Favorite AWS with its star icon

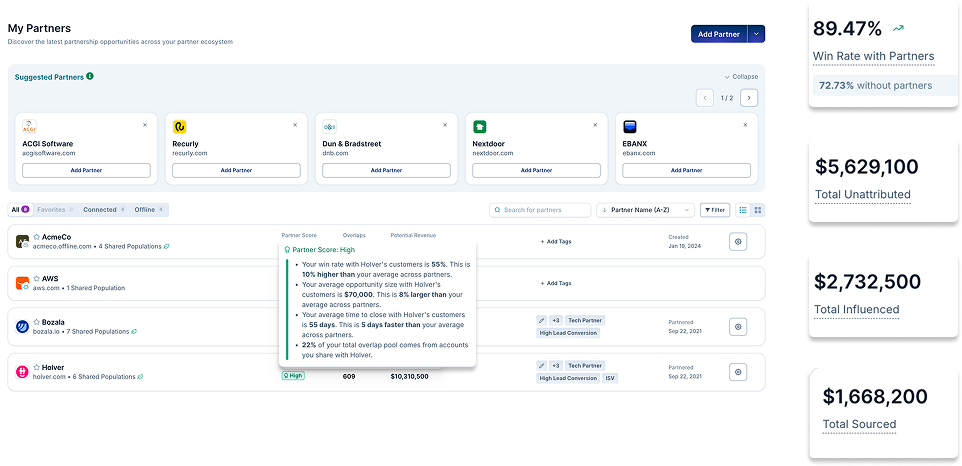pos(37,278)
